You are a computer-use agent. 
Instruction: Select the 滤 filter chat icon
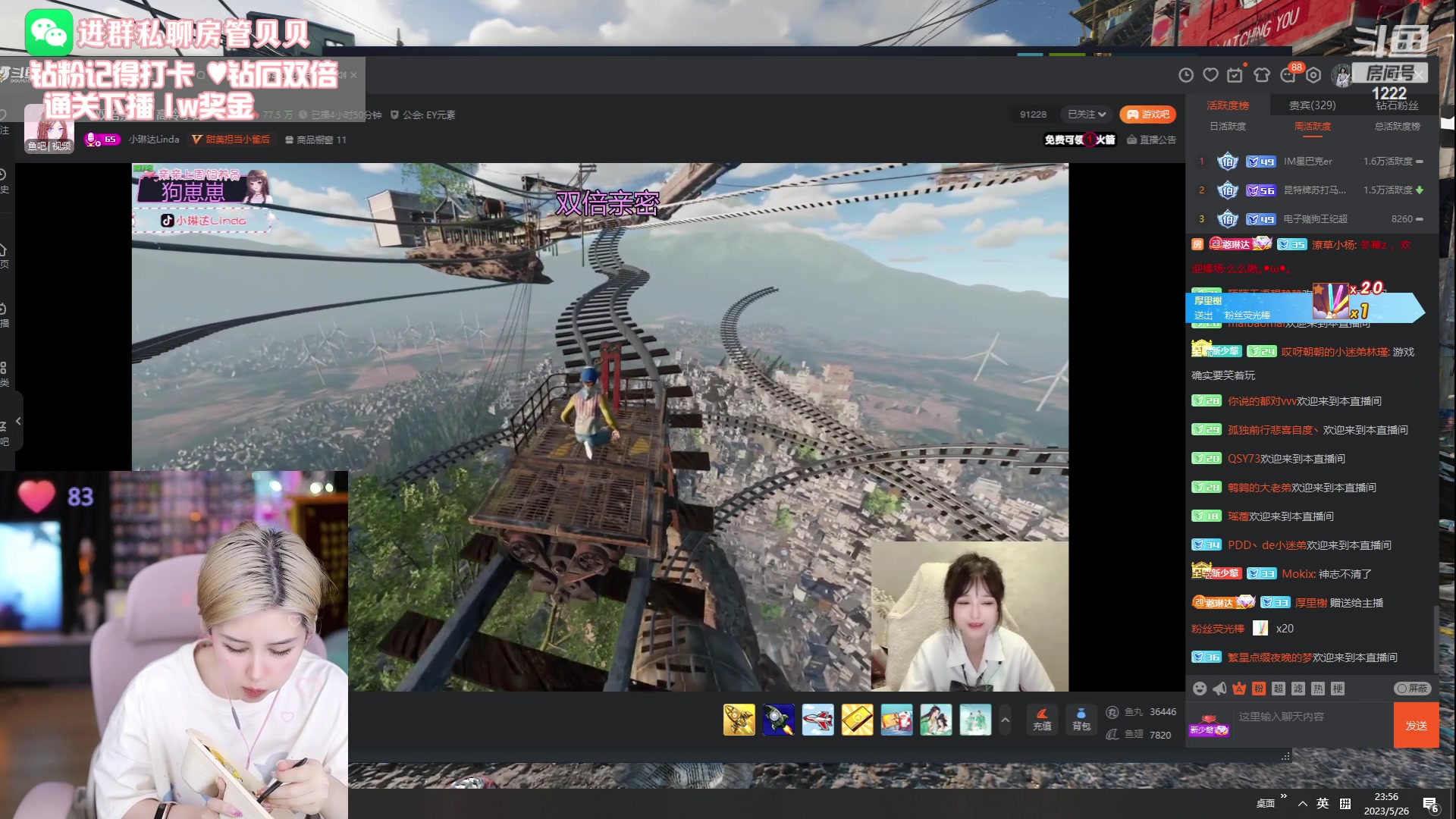(x=1298, y=689)
